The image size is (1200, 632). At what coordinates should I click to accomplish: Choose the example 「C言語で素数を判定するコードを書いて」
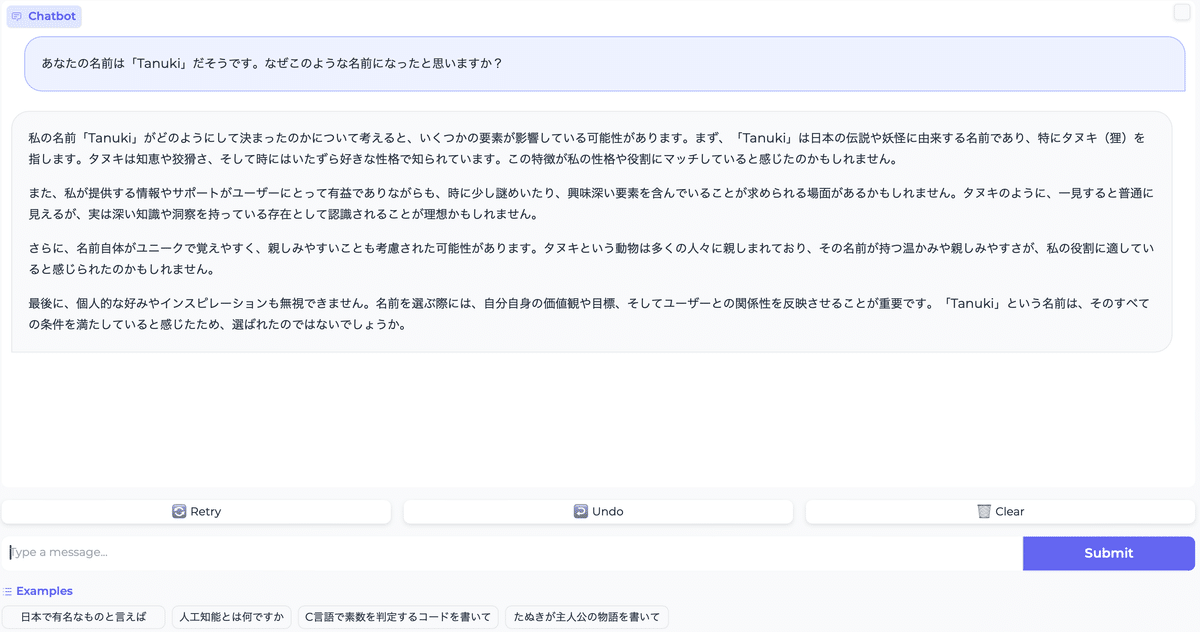(x=398, y=617)
